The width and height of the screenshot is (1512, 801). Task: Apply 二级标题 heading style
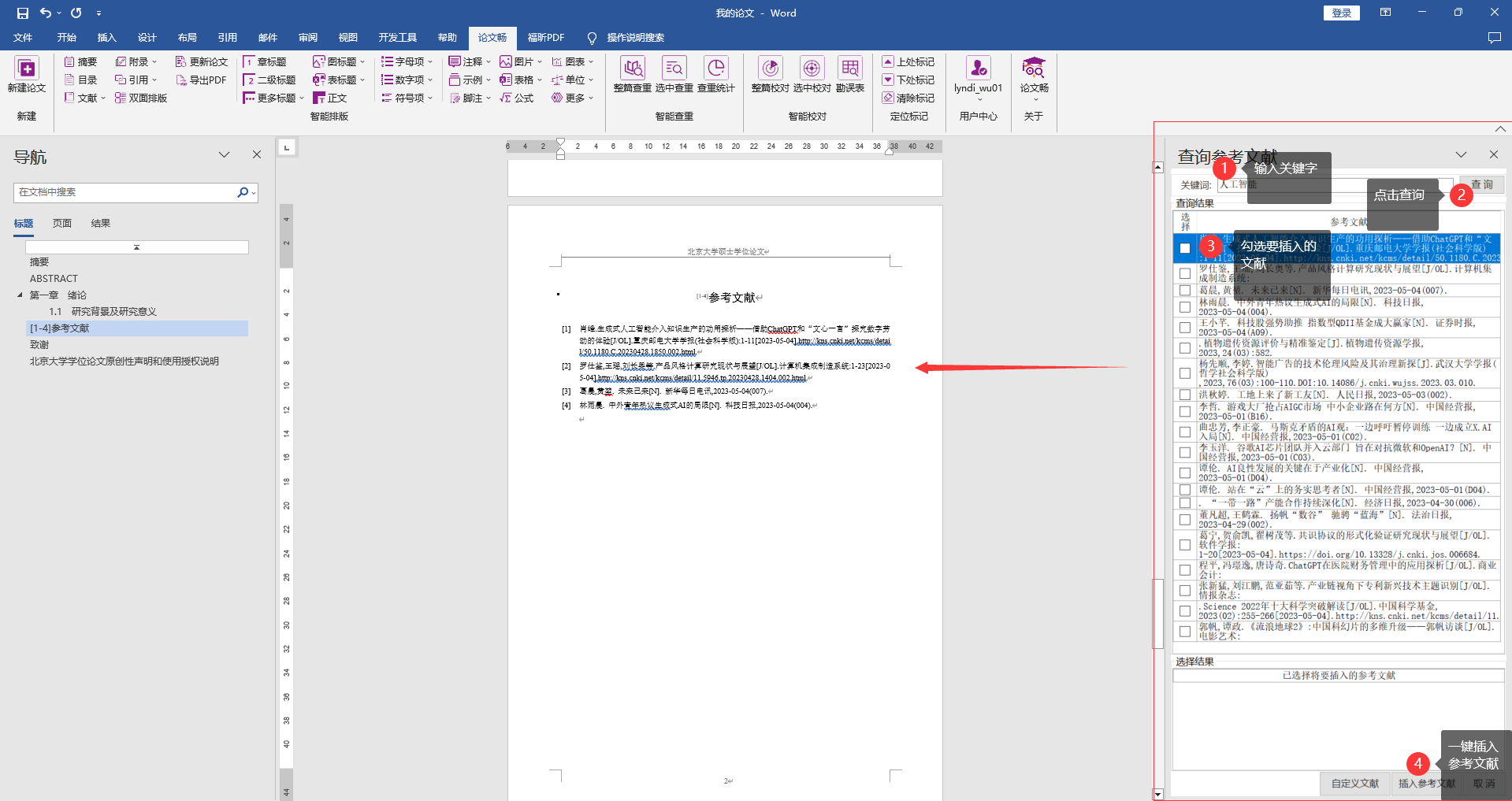click(269, 80)
